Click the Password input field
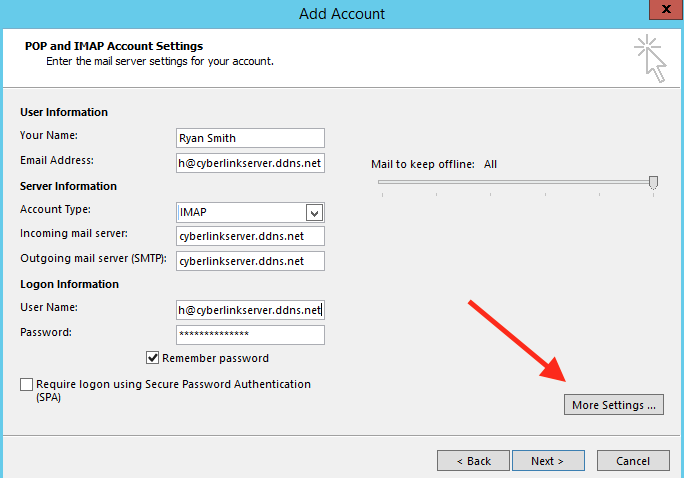This screenshot has width=684, height=478. click(x=250, y=335)
